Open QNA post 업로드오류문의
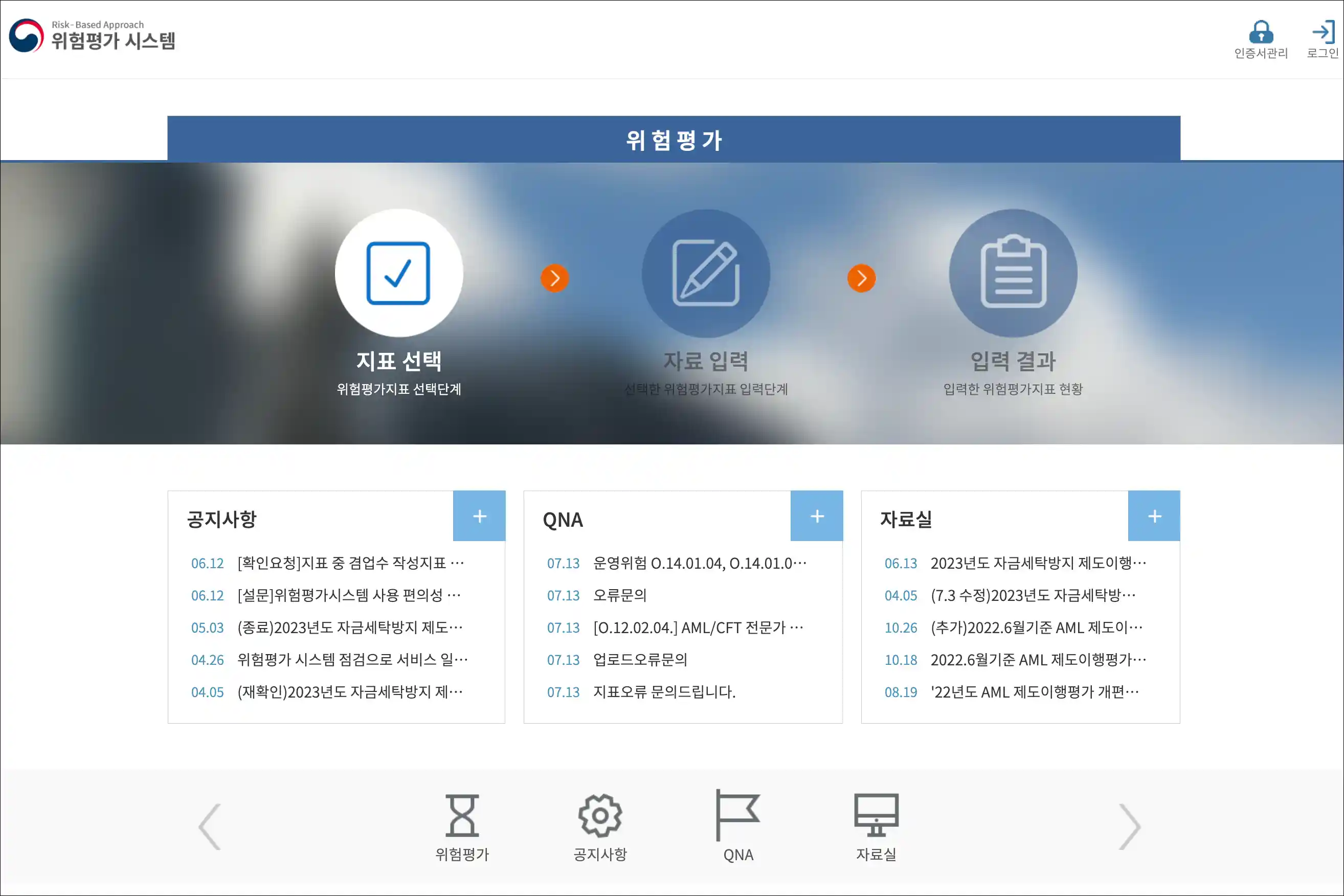The image size is (1344, 896). pos(640,659)
